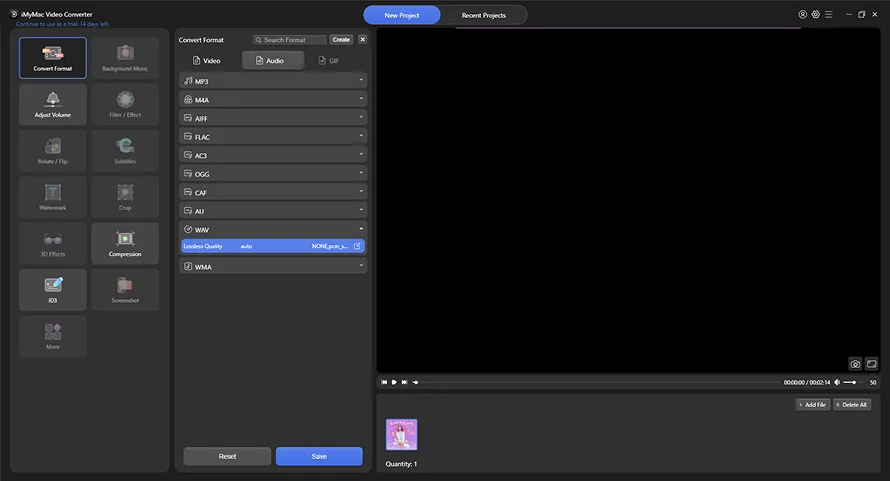890x481 pixels.
Task: Open the snapshot folder icon in preview
Action: [871, 364]
